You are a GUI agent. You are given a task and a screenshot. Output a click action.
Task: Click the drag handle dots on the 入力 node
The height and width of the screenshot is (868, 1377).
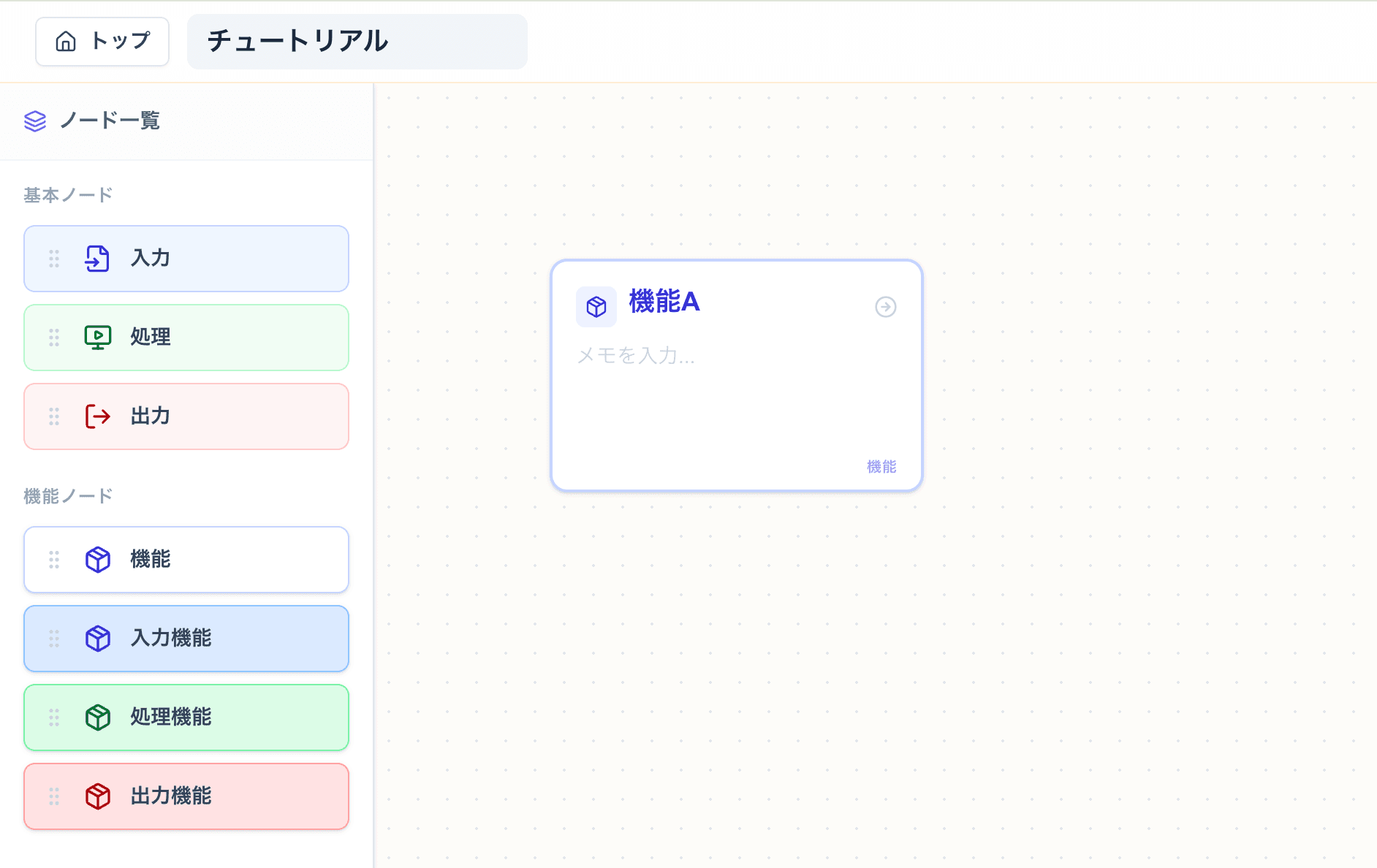pyautogui.click(x=53, y=258)
